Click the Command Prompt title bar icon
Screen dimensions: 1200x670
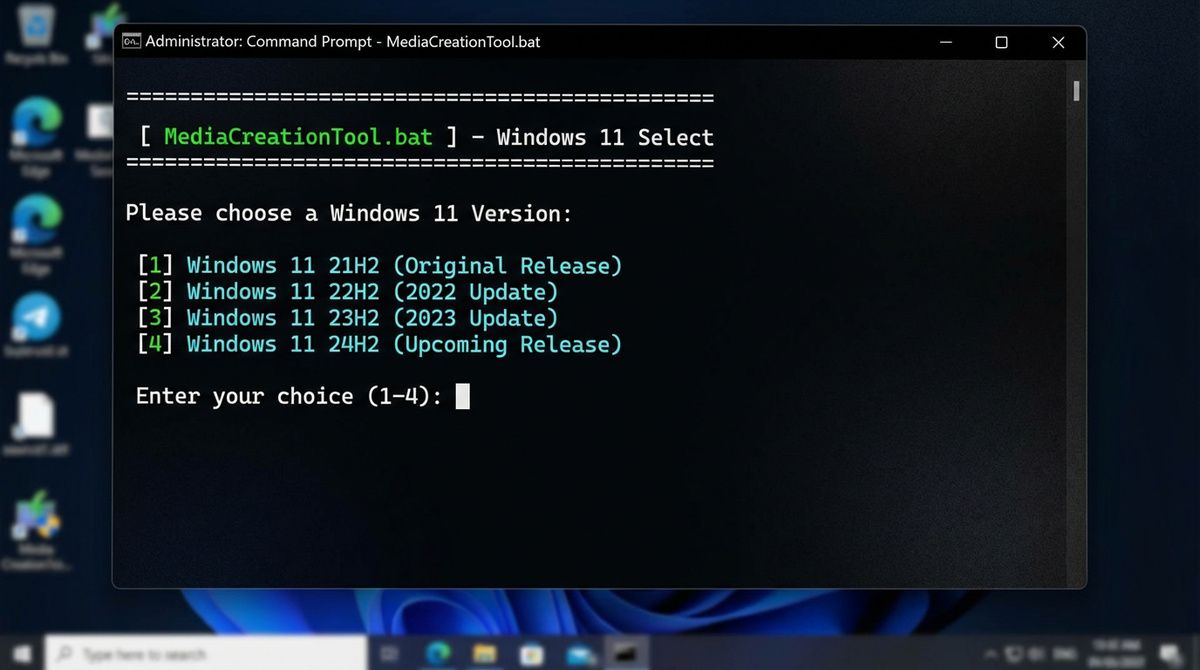coord(131,42)
